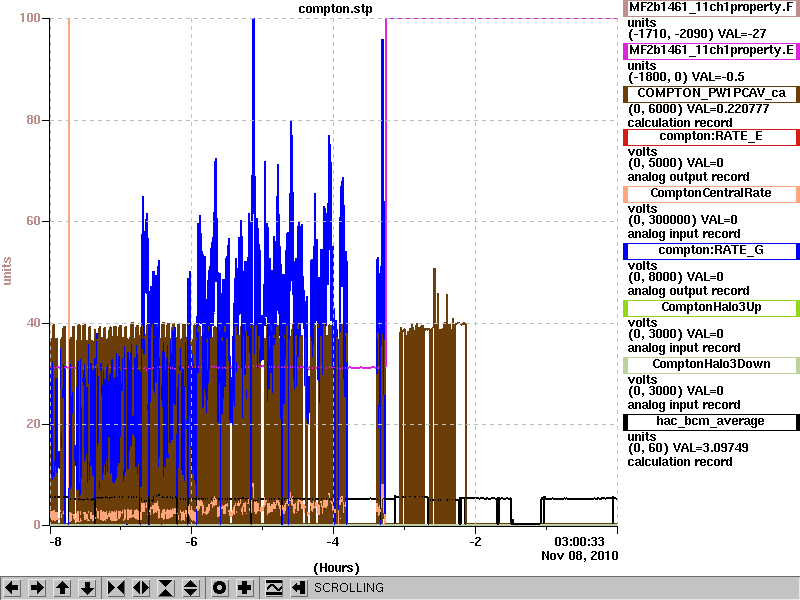
Task: Select the brown COMPTON_PW1PCAV_ca legend entry
Action: (711, 93)
